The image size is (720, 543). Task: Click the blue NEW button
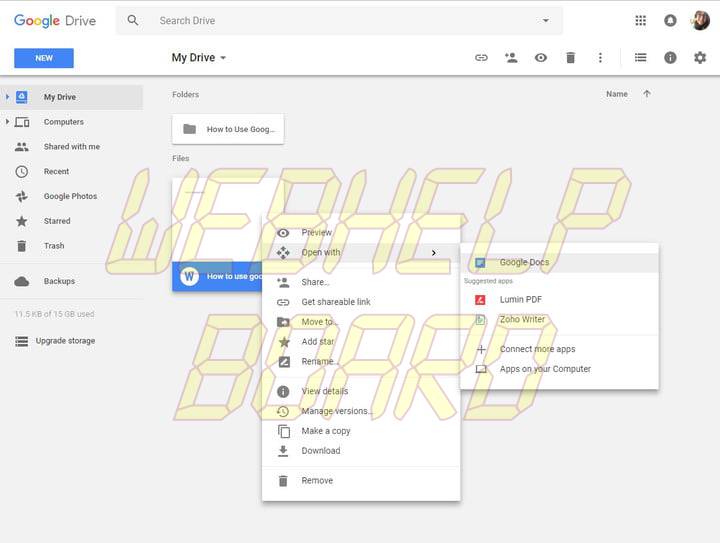pyautogui.click(x=44, y=58)
